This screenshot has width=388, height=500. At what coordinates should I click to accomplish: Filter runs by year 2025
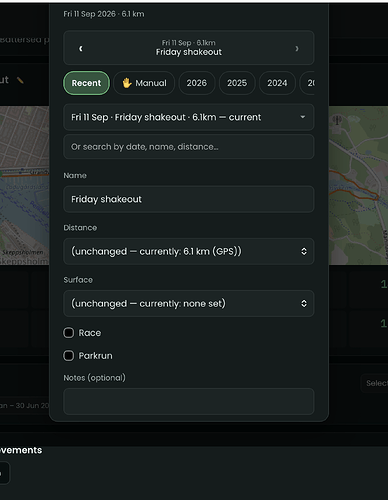click(x=237, y=83)
